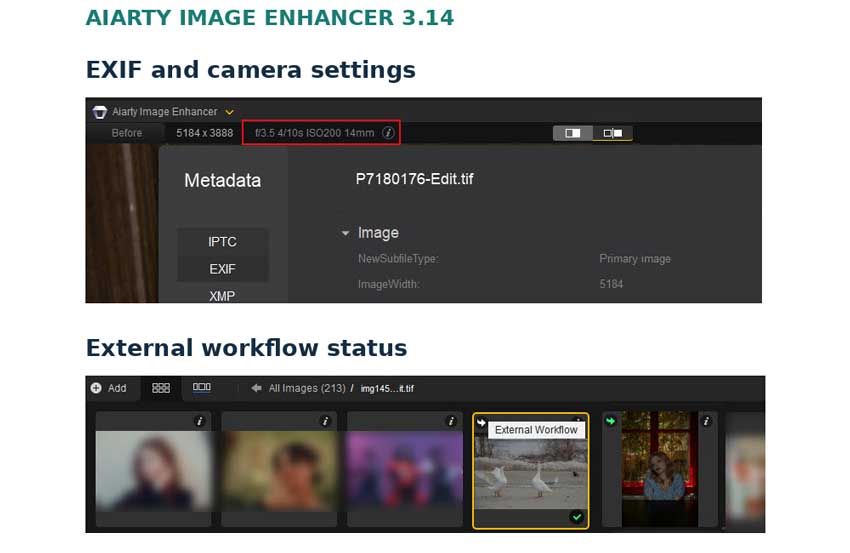Switch to grid thumbnail view
Image resolution: width=850 pixels, height=553 pixels.
click(161, 388)
